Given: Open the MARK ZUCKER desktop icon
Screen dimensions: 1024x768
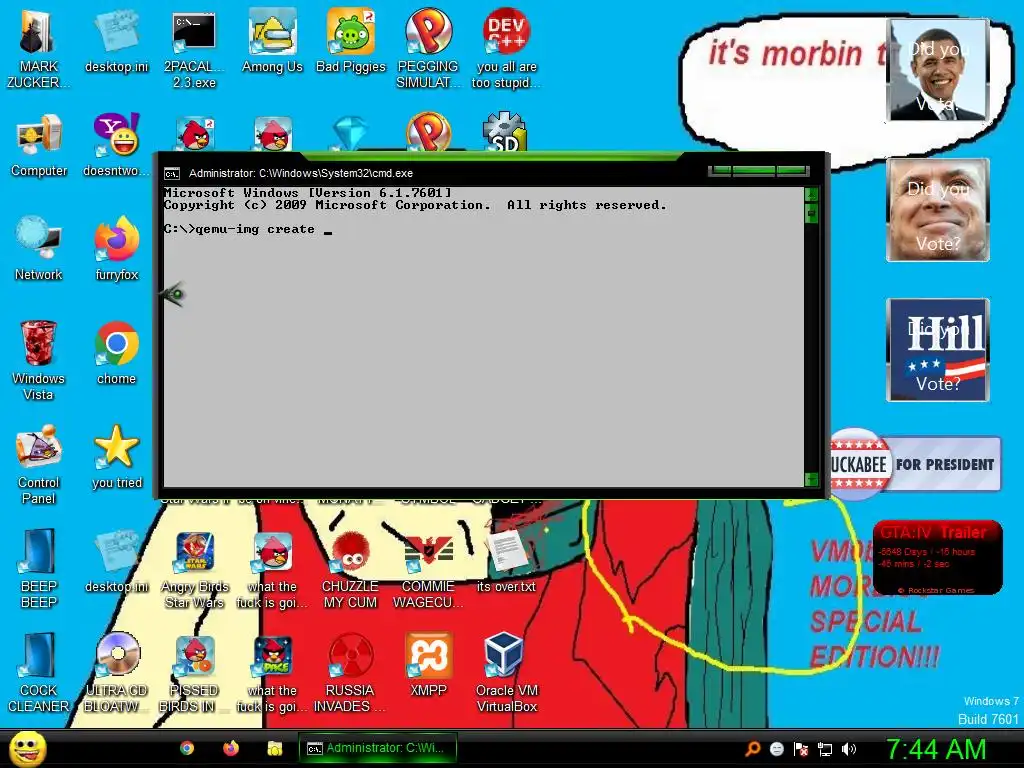Looking at the screenshot, I should (x=38, y=49).
